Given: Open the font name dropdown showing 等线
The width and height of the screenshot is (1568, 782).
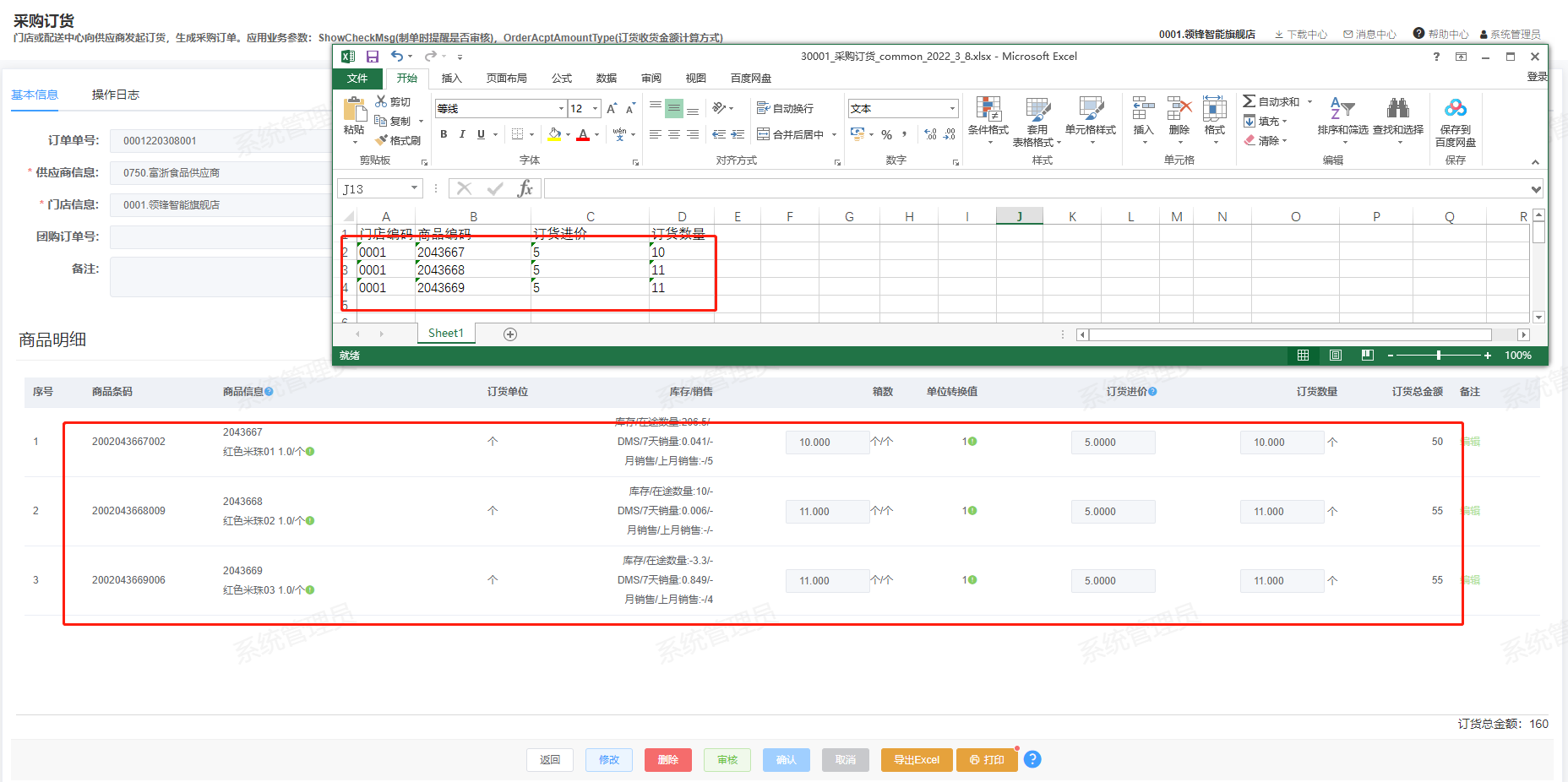Looking at the screenshot, I should [561, 109].
